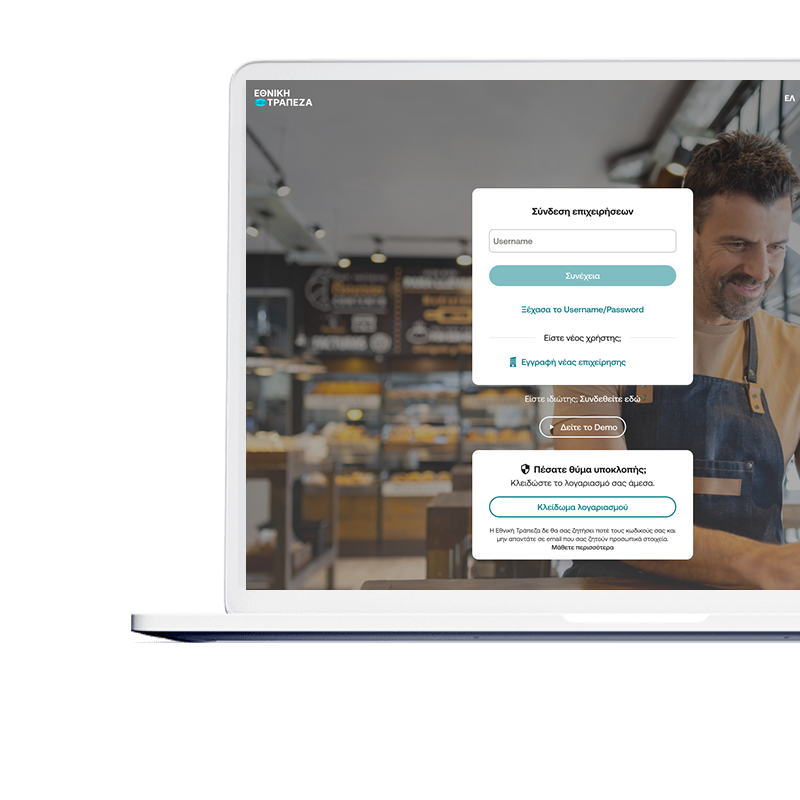Open the Δείτε το Demo label
This screenshot has width=800, height=800.
tap(589, 427)
